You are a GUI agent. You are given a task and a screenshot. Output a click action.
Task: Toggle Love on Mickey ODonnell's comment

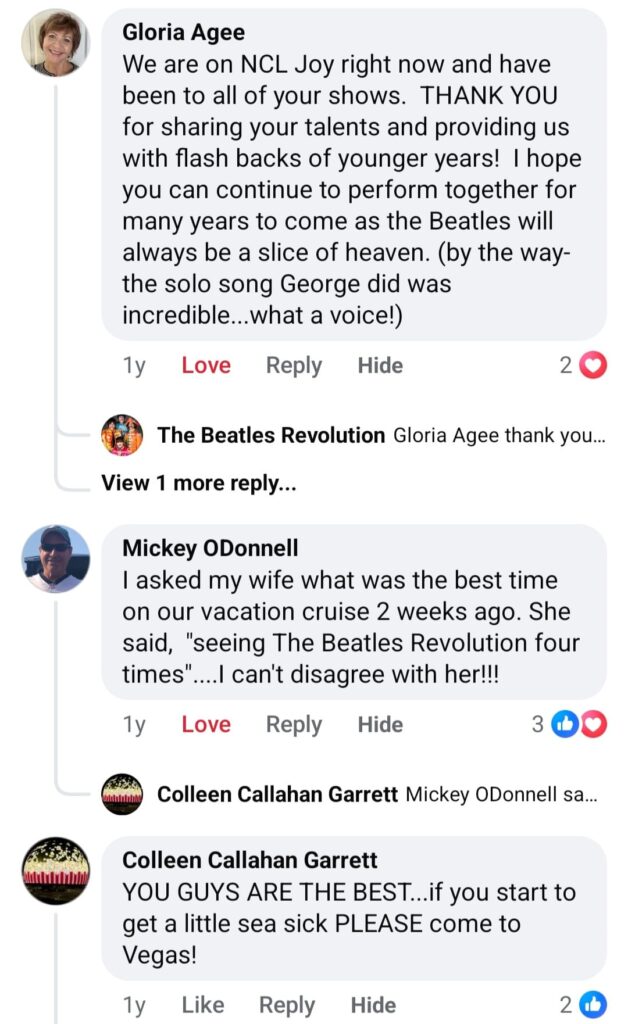pos(206,724)
